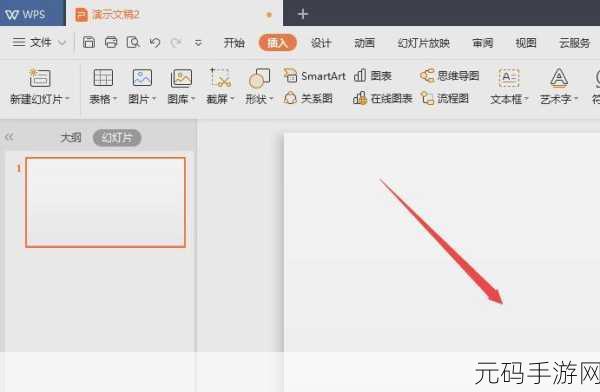Insert a table with 表格 icon

(103, 78)
